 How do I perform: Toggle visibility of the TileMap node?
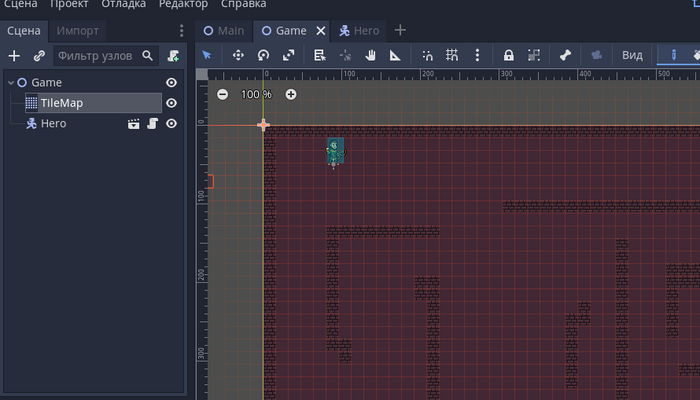point(171,103)
